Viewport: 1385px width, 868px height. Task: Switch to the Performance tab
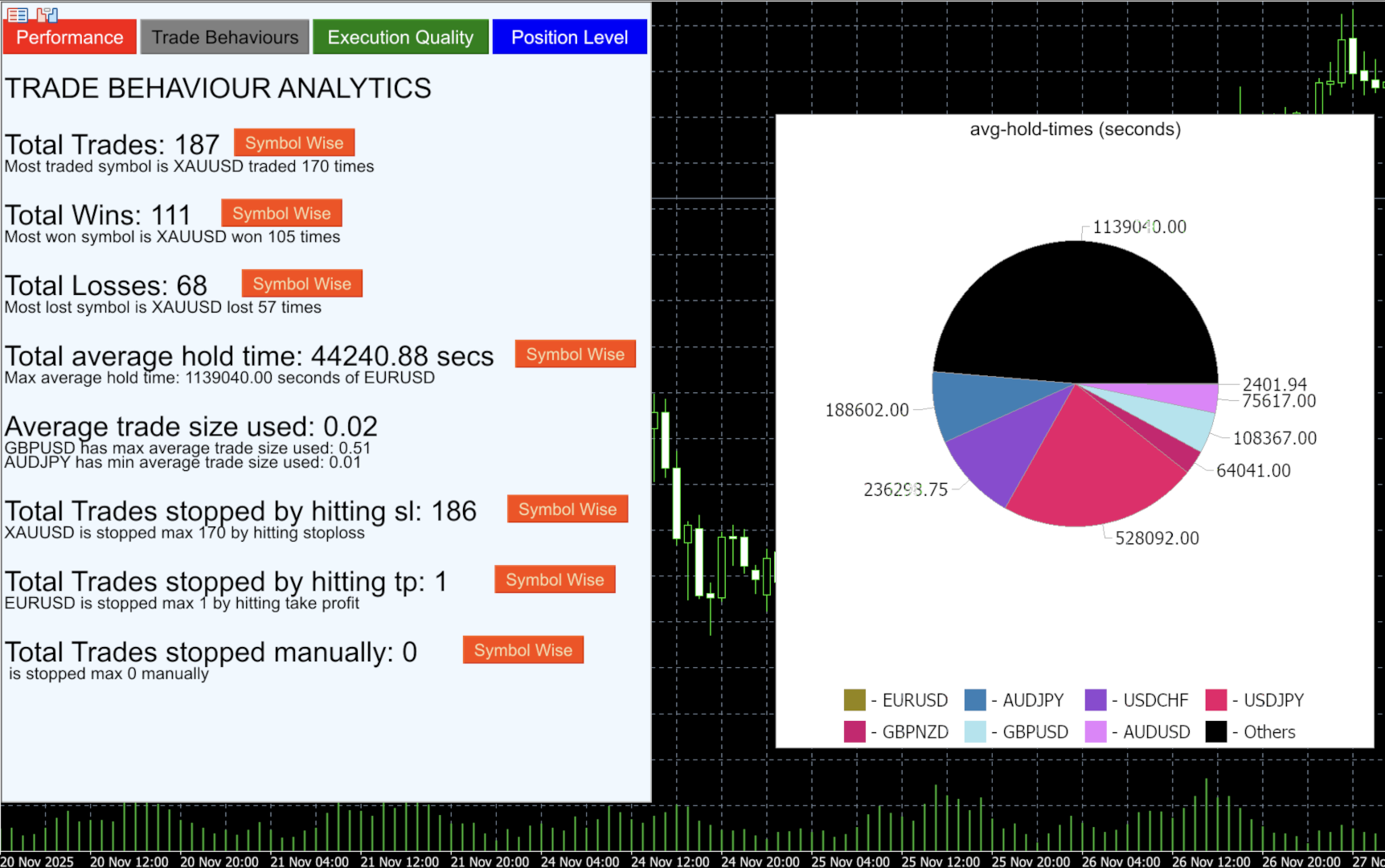70,37
